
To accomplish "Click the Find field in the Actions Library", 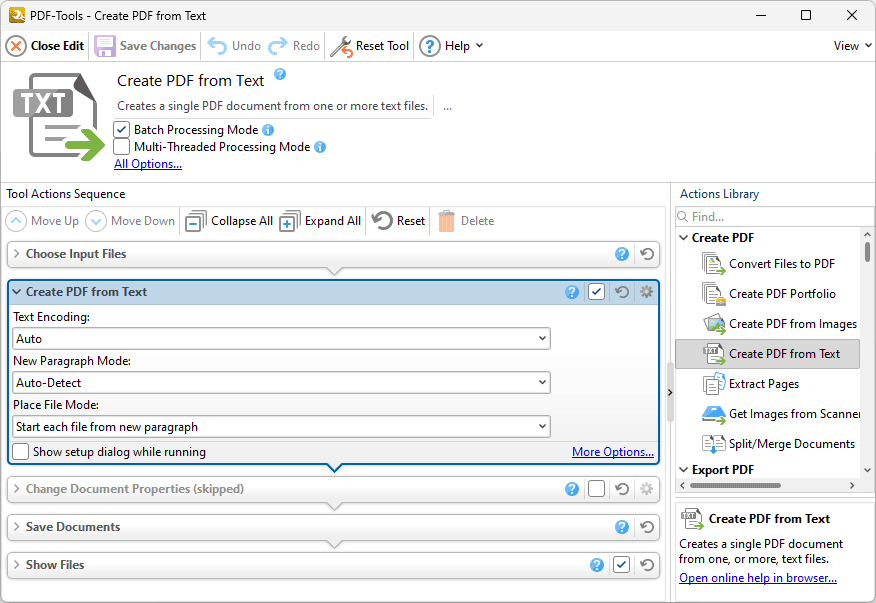I will (x=774, y=216).
